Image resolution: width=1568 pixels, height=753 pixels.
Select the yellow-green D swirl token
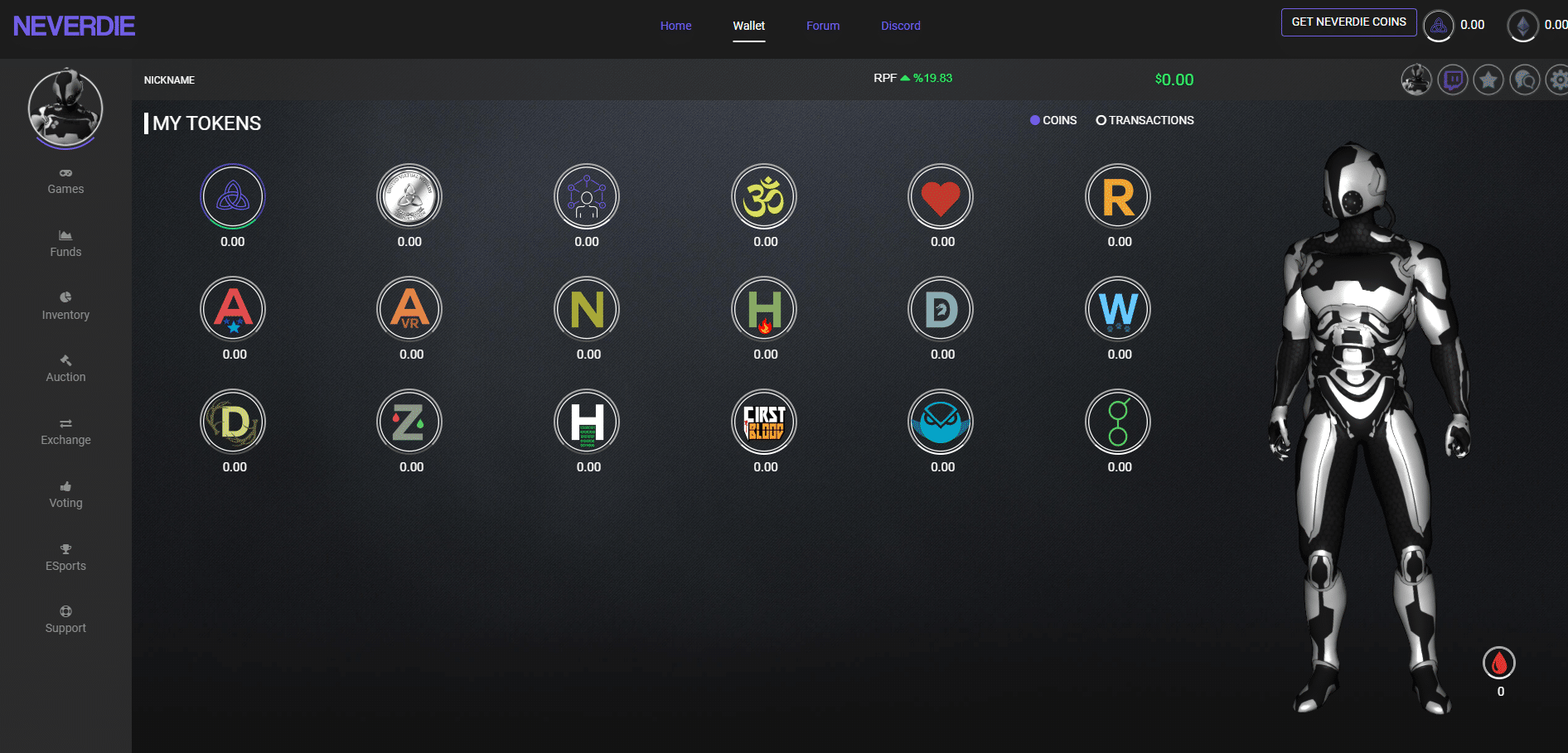click(x=233, y=422)
